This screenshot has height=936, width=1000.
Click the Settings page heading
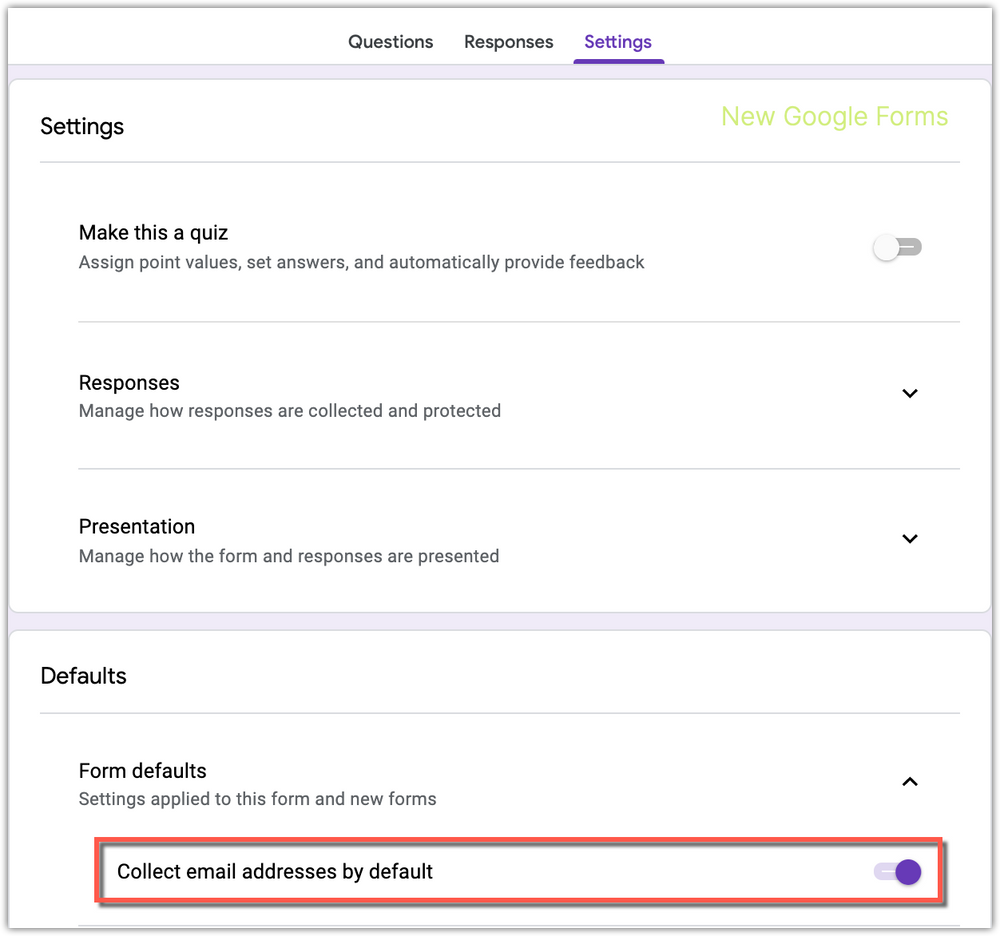(x=81, y=127)
